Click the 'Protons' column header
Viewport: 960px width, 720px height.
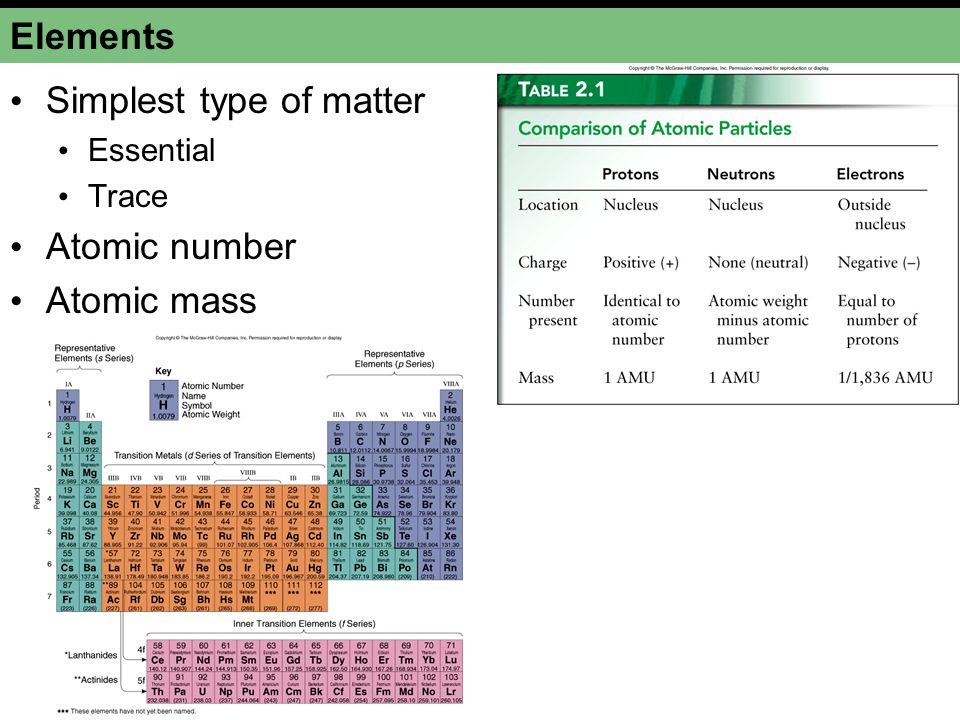[630, 174]
